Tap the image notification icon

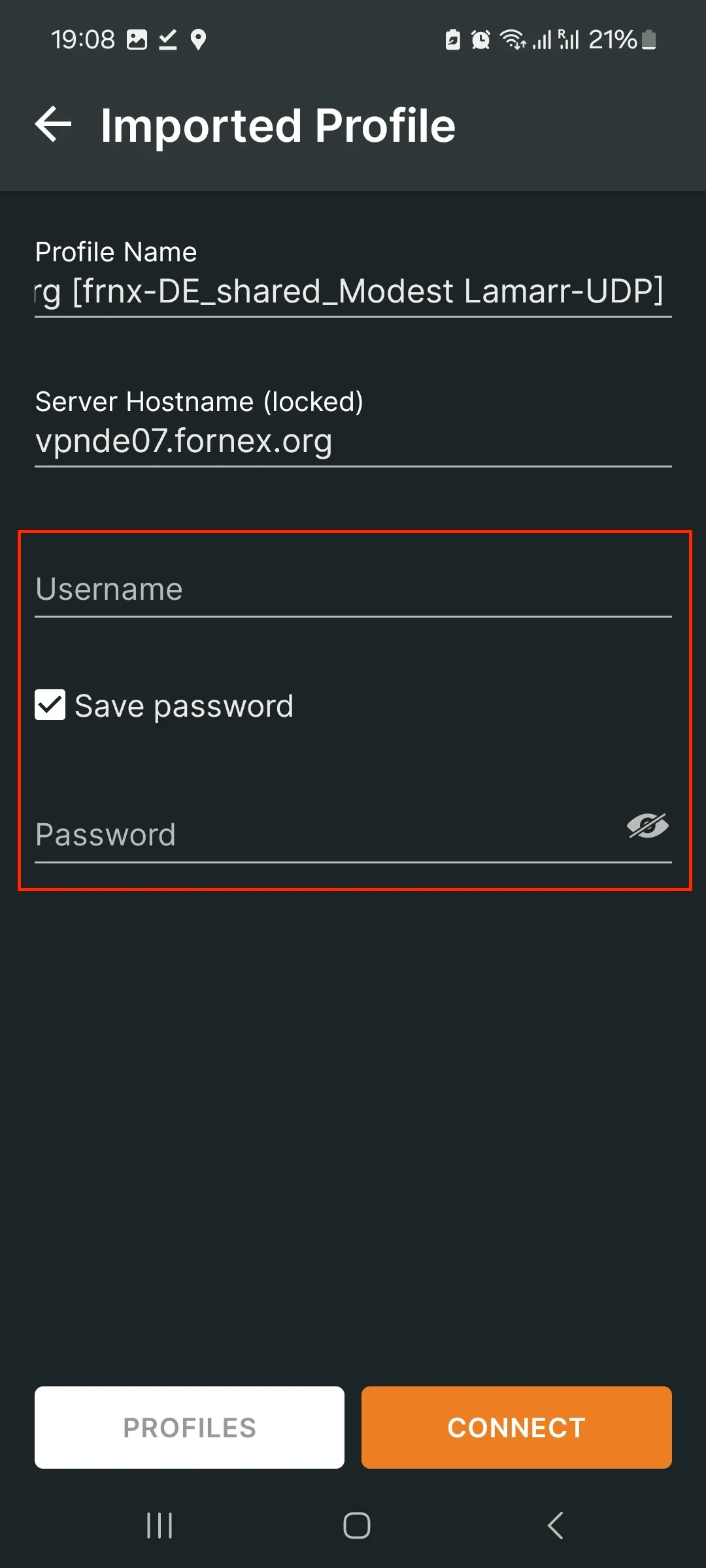tap(137, 40)
